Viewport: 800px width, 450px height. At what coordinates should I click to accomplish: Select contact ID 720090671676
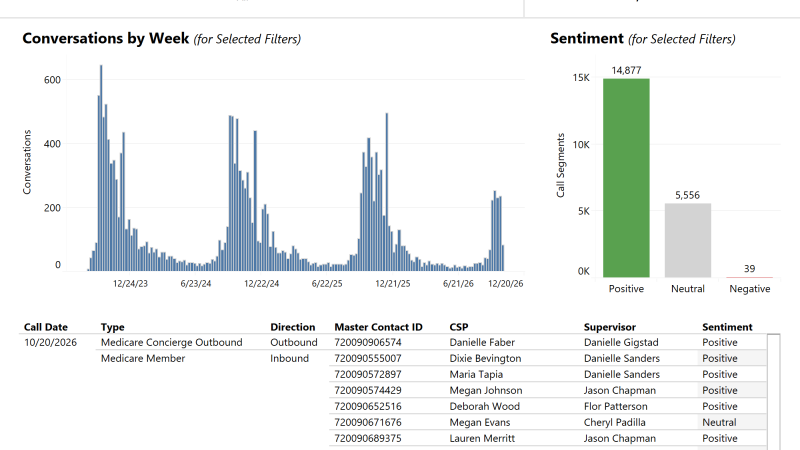(368, 422)
